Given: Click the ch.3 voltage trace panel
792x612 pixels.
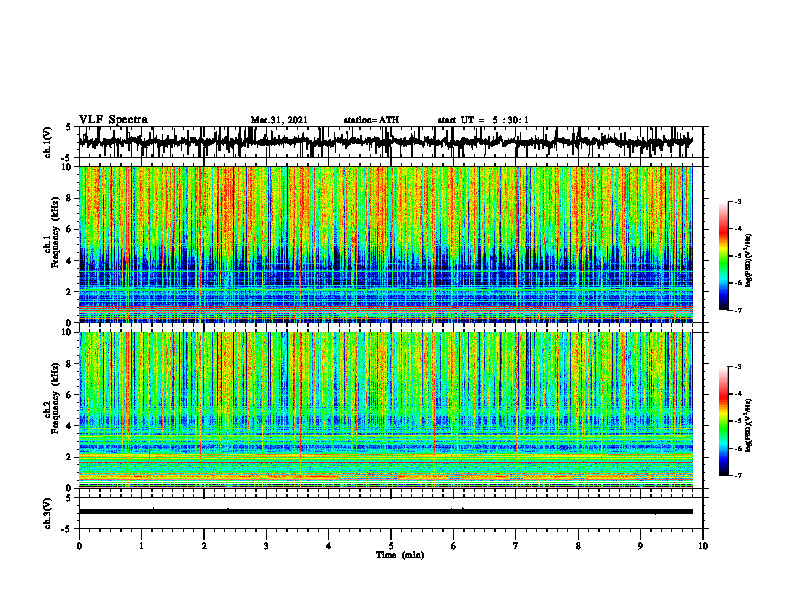Looking at the screenshot, I should (390, 513).
